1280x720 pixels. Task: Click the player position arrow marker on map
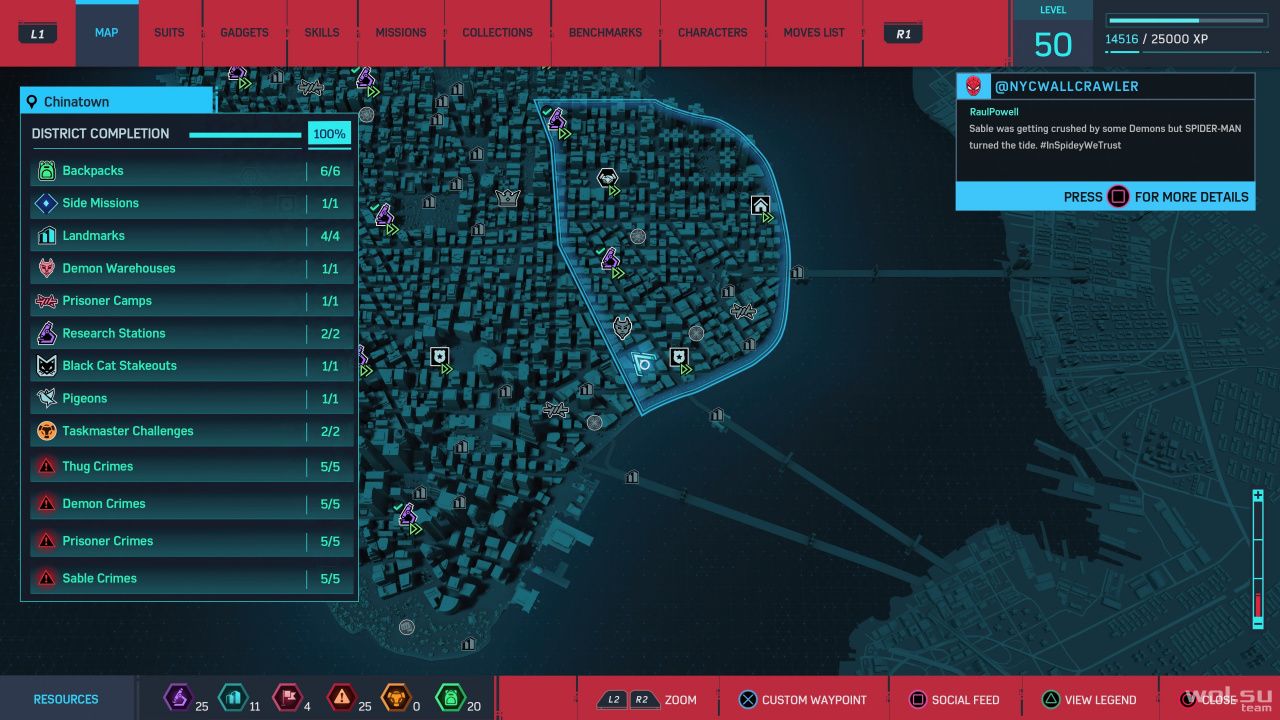point(642,363)
